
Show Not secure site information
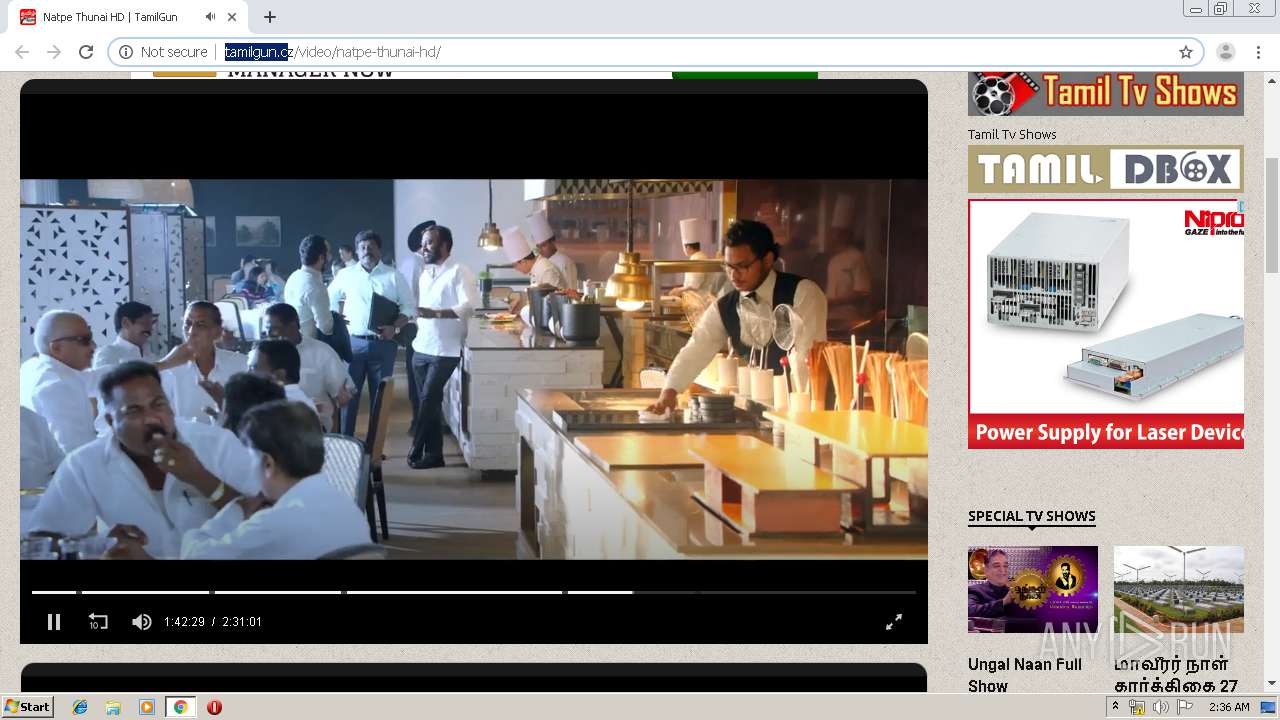click(163, 52)
